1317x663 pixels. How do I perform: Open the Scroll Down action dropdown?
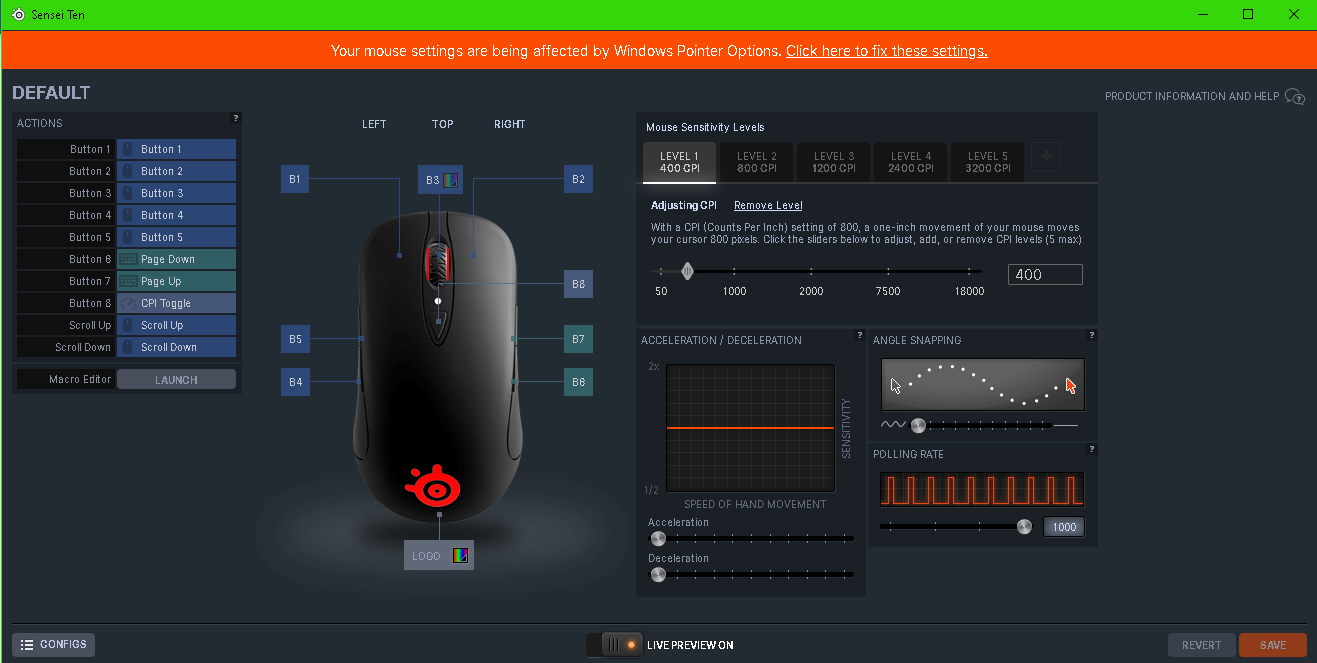(x=176, y=347)
